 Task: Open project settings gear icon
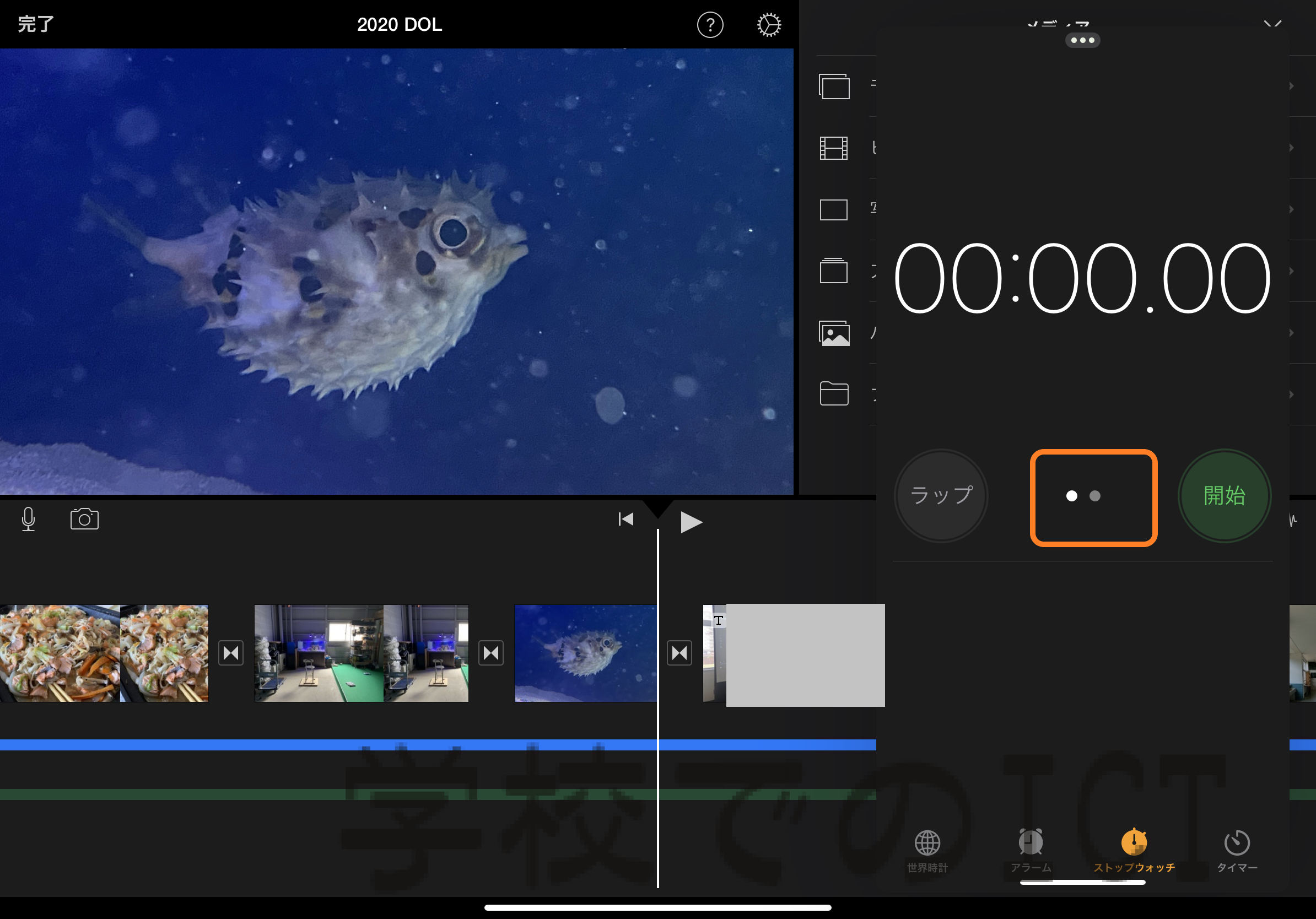[x=768, y=25]
